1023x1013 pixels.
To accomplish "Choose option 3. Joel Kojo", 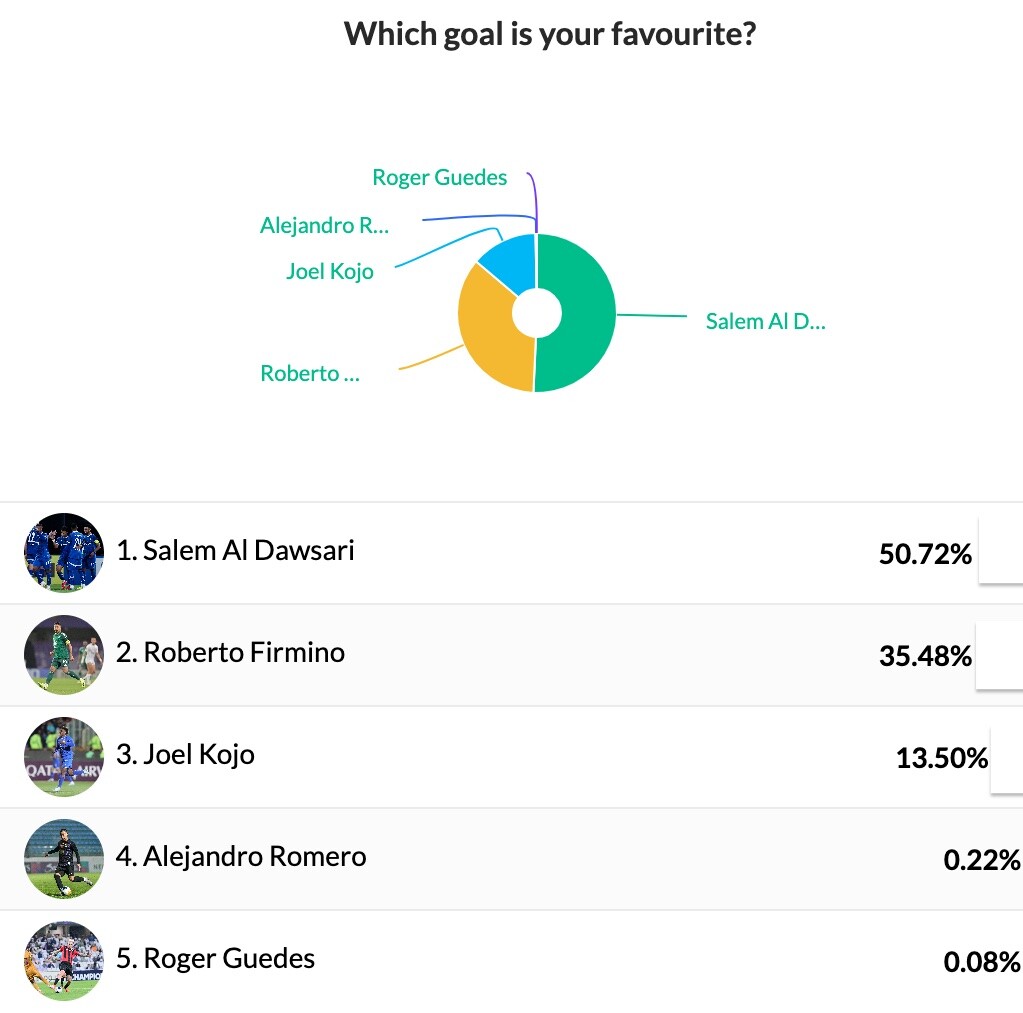I will (512, 757).
